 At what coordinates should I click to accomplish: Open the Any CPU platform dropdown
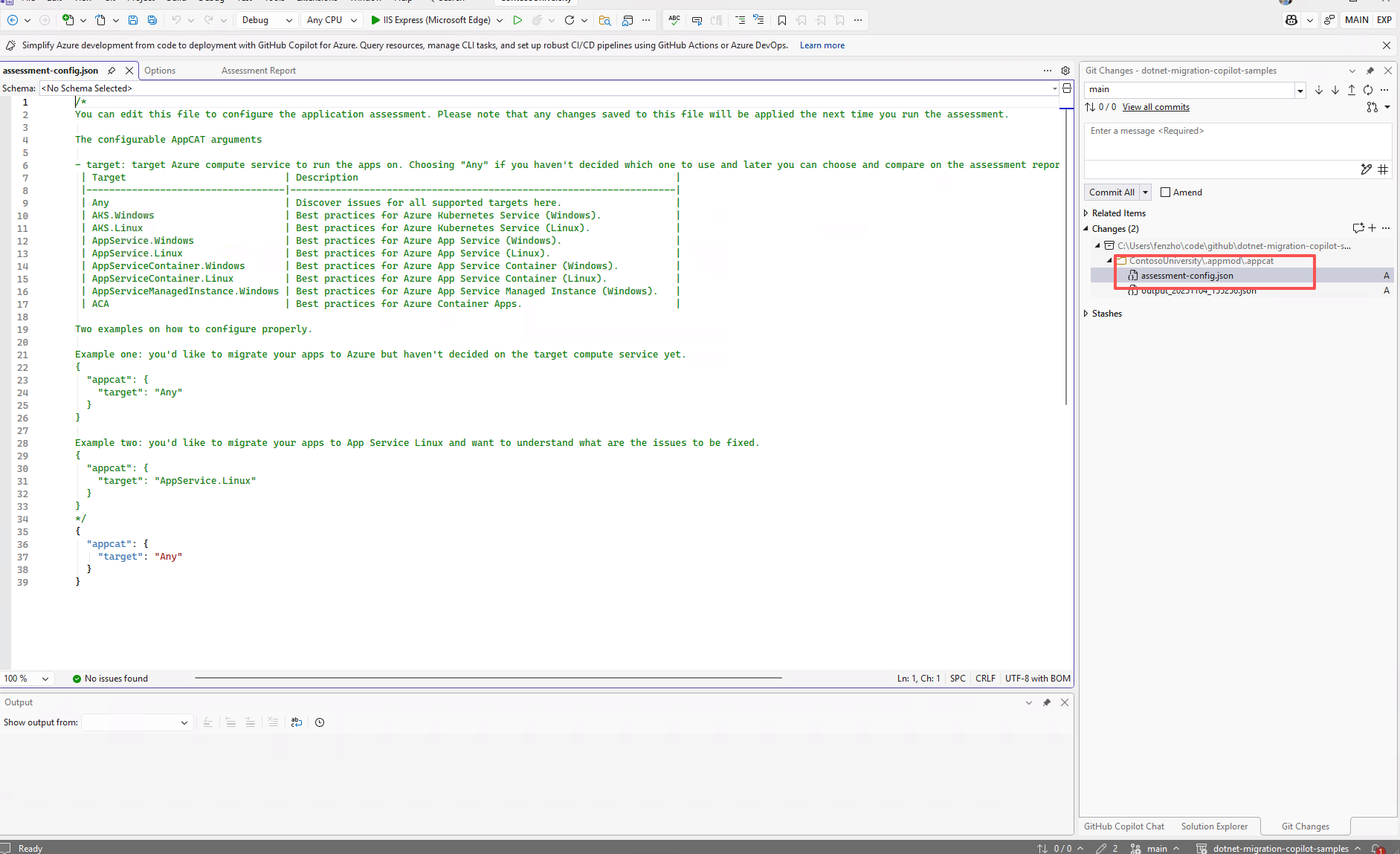[332, 20]
